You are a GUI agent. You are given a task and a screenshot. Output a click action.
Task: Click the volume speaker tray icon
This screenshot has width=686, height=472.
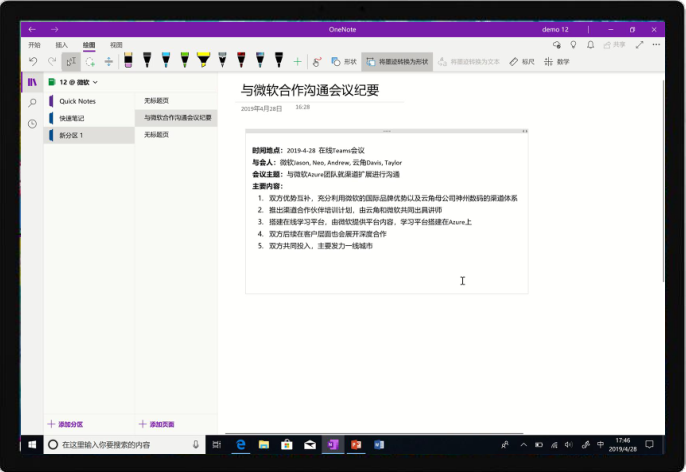point(569,444)
